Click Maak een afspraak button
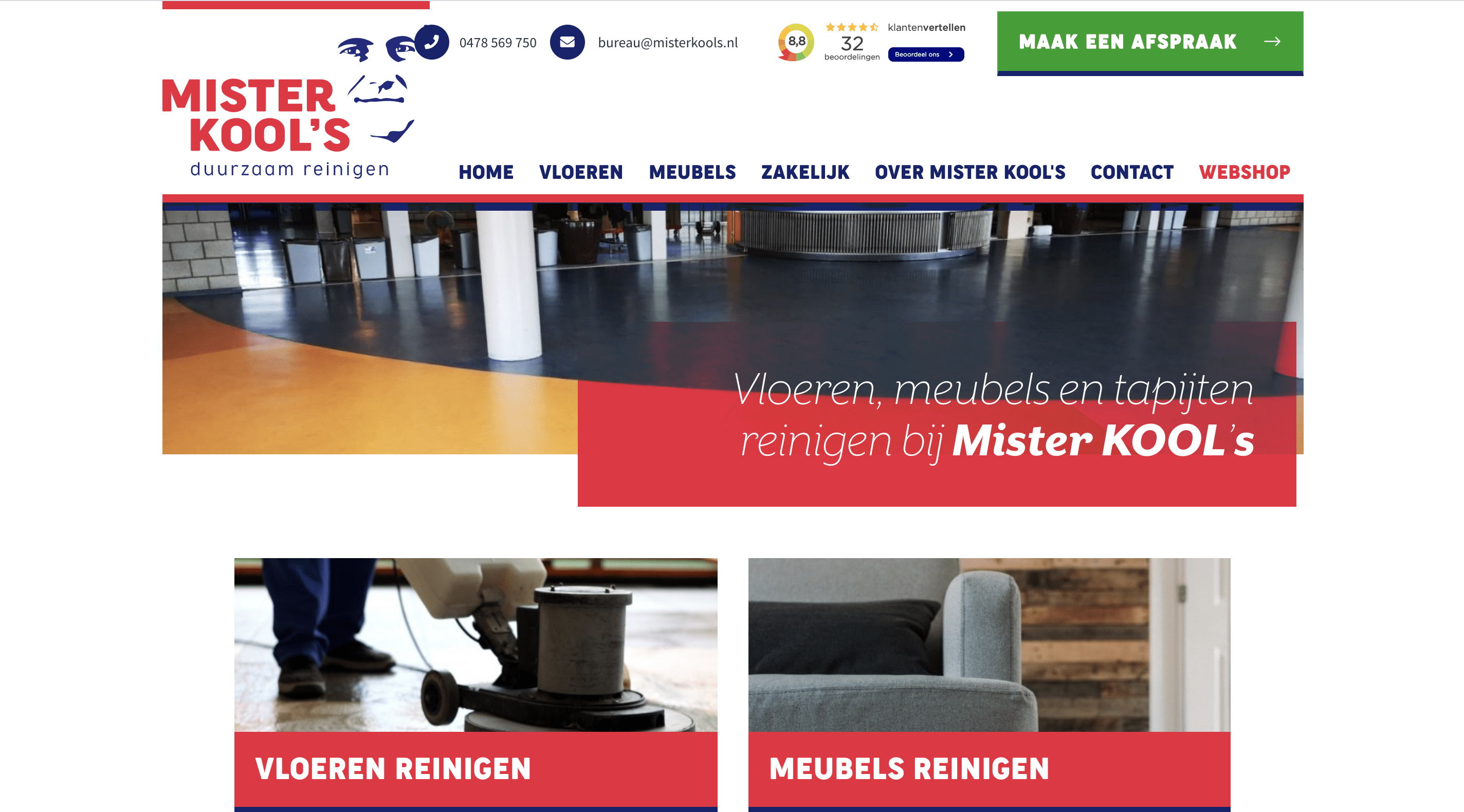 [1150, 43]
